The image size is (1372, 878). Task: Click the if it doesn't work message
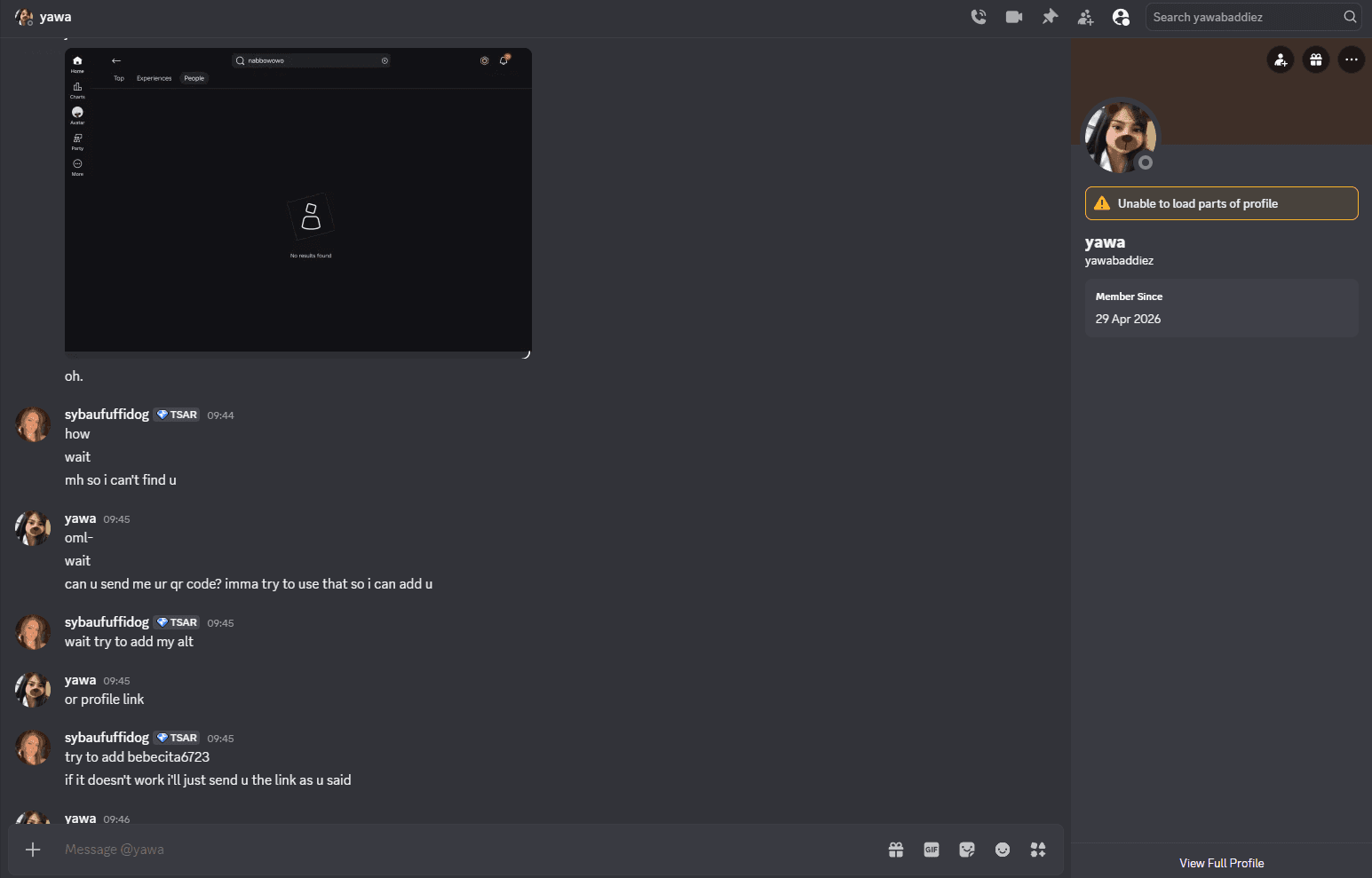(208, 780)
